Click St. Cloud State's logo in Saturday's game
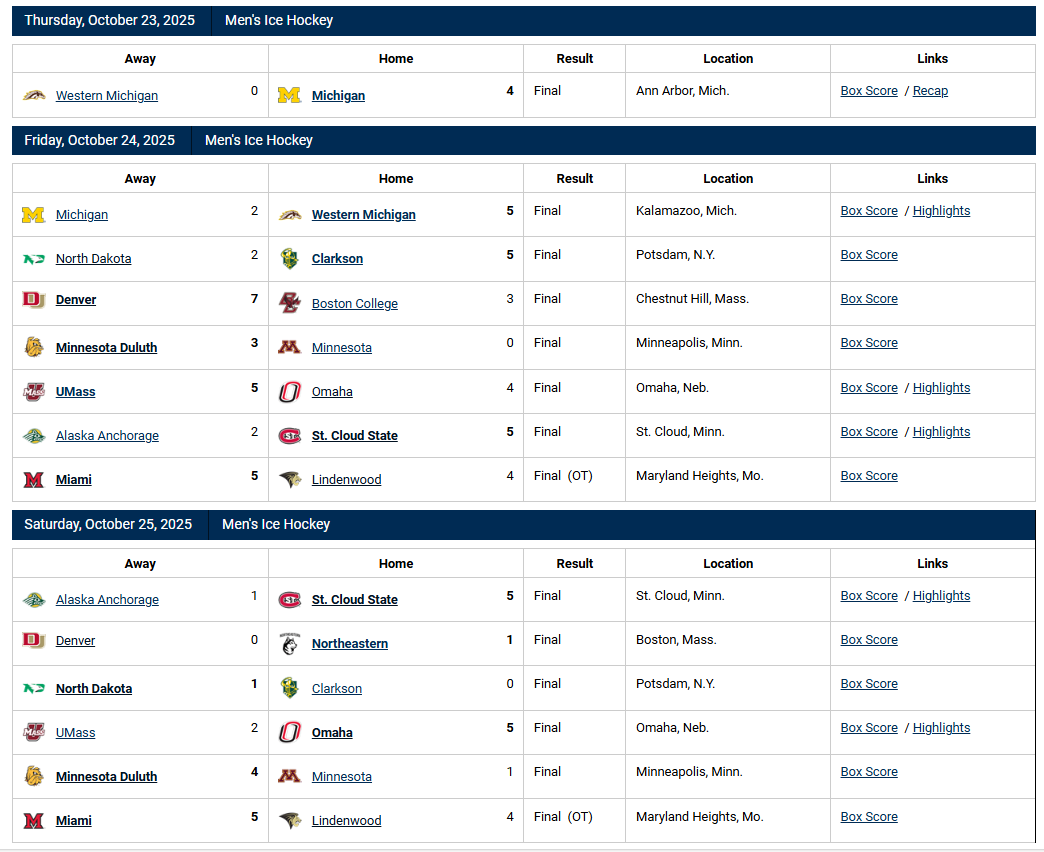This screenshot has height=852, width=1044. tap(289, 599)
